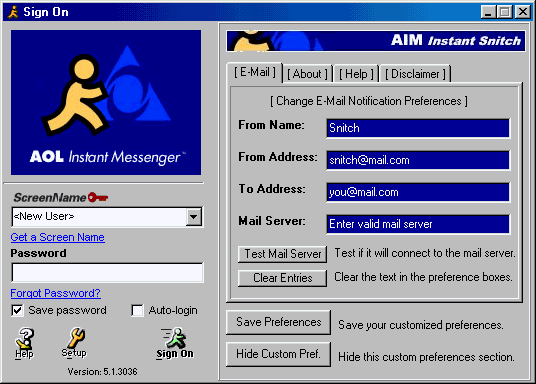Click the To Address field you@mail.com
536x384 pixels.
(418, 192)
